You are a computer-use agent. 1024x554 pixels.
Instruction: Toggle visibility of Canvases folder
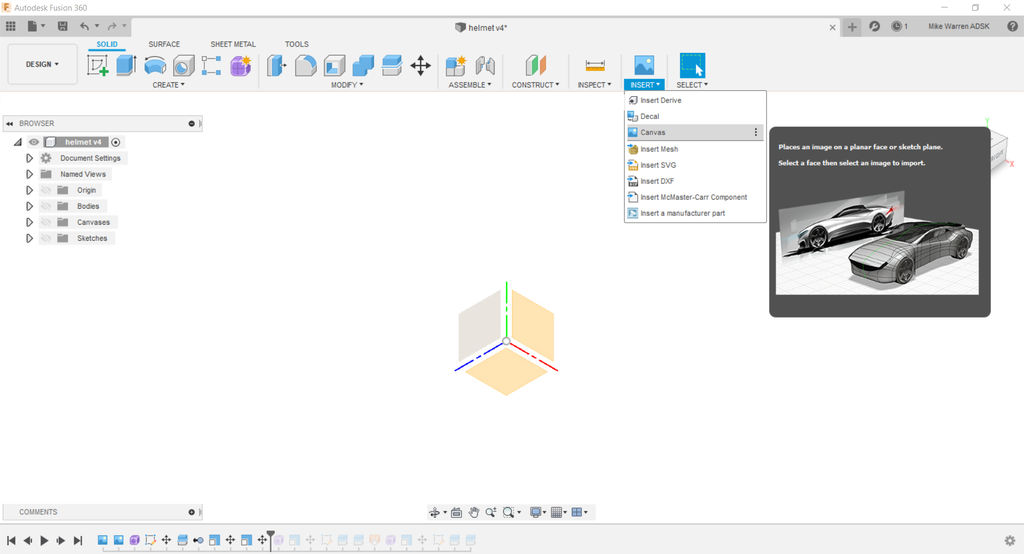pos(46,222)
